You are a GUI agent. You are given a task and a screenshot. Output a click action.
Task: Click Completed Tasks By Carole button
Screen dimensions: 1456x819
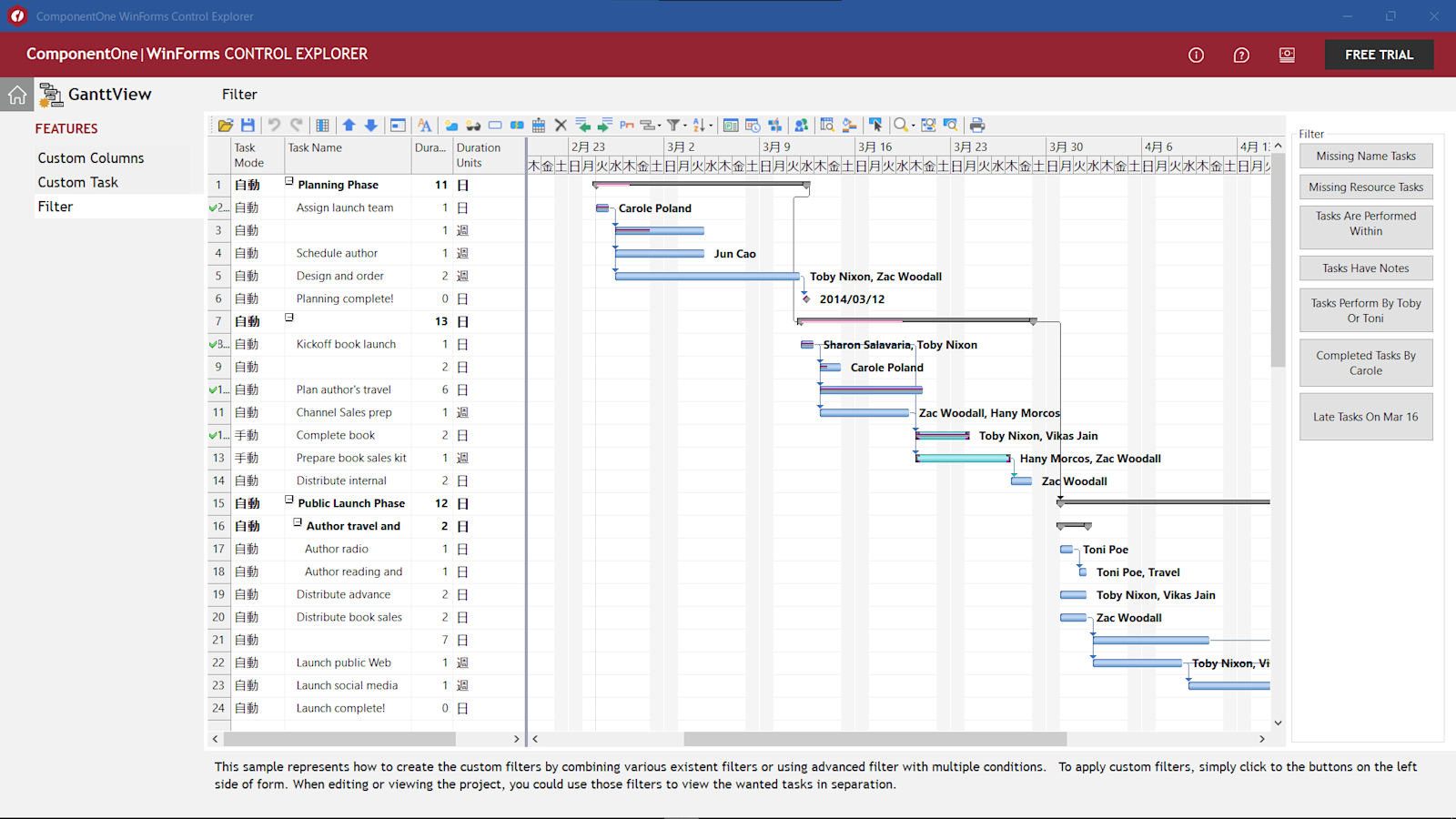[x=1366, y=363]
